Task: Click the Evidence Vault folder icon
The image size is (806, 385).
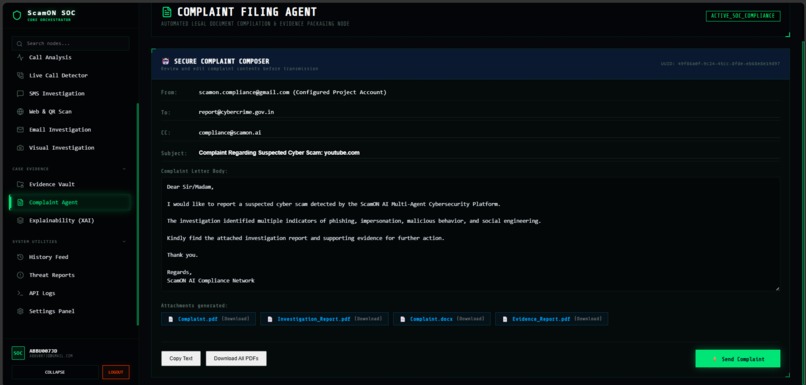Action: pos(20,184)
